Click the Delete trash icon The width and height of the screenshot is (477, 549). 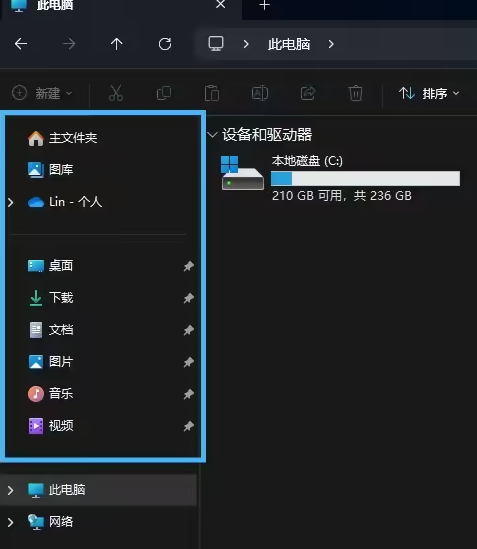coord(355,93)
